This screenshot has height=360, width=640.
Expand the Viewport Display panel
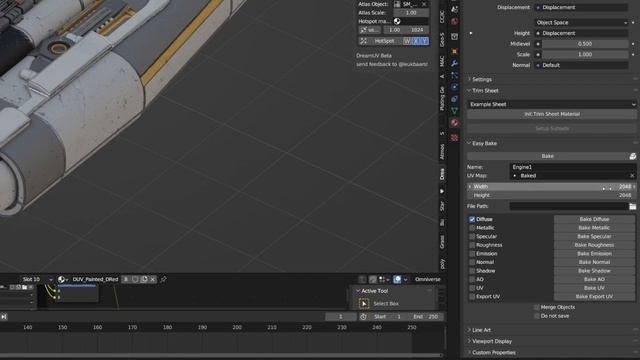[x=492, y=342]
